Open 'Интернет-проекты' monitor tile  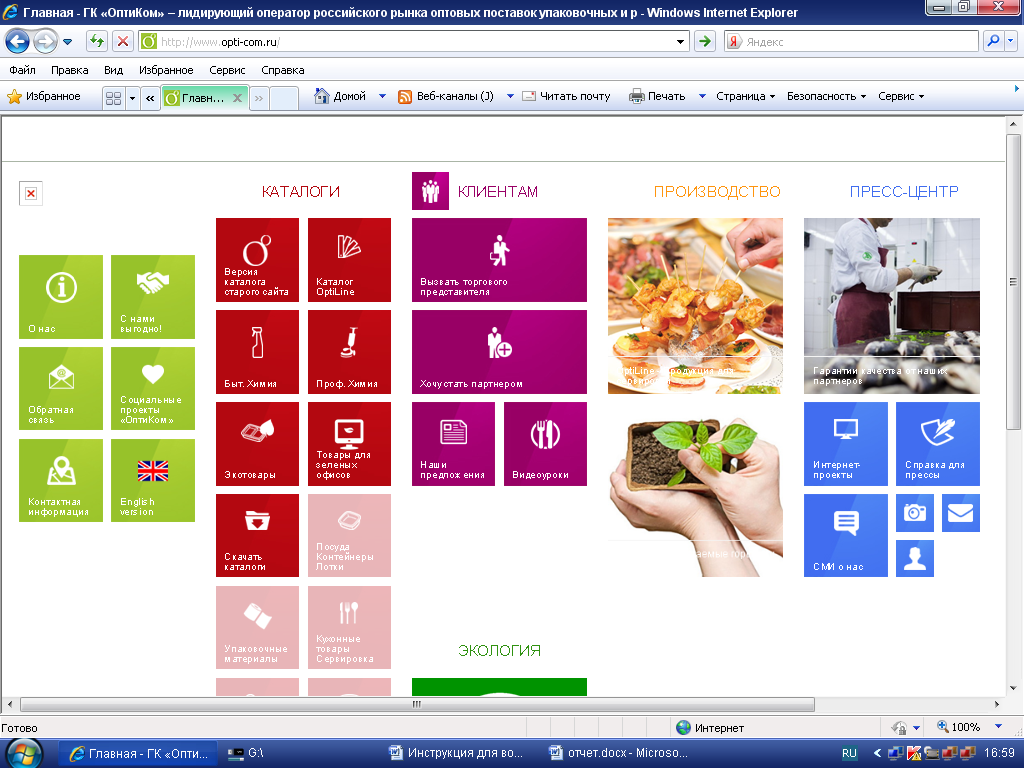coord(846,444)
